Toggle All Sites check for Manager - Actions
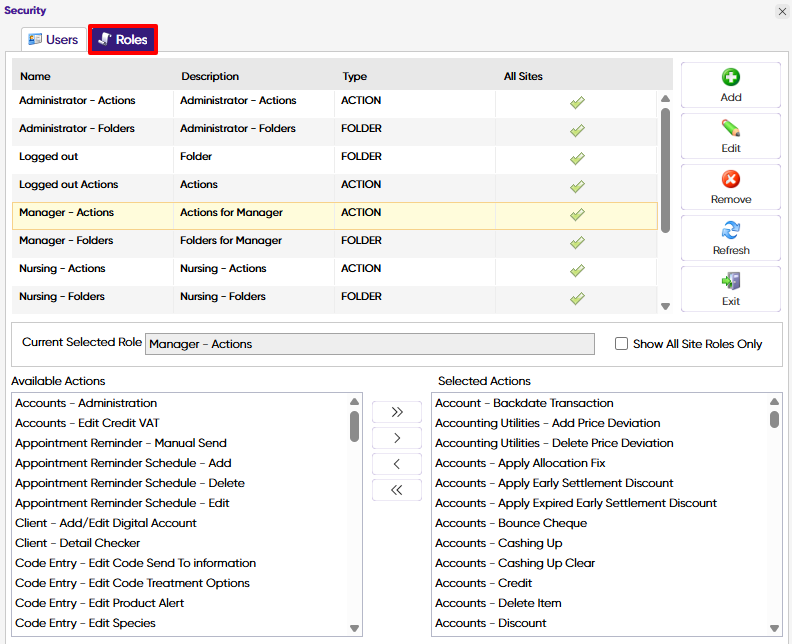Screen dimensions: 792x644 [577, 215]
